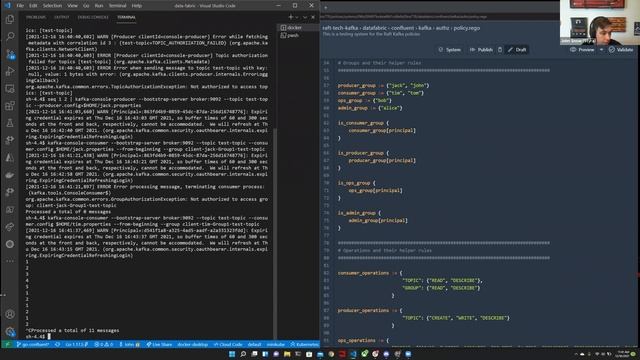Click the terminal prompt input line
640x360 pixels.
point(147,336)
